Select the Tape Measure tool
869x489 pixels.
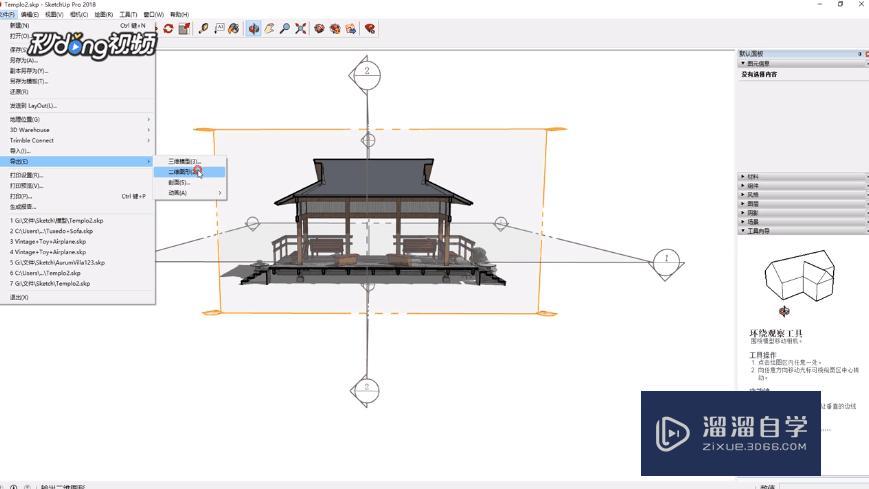point(203,28)
